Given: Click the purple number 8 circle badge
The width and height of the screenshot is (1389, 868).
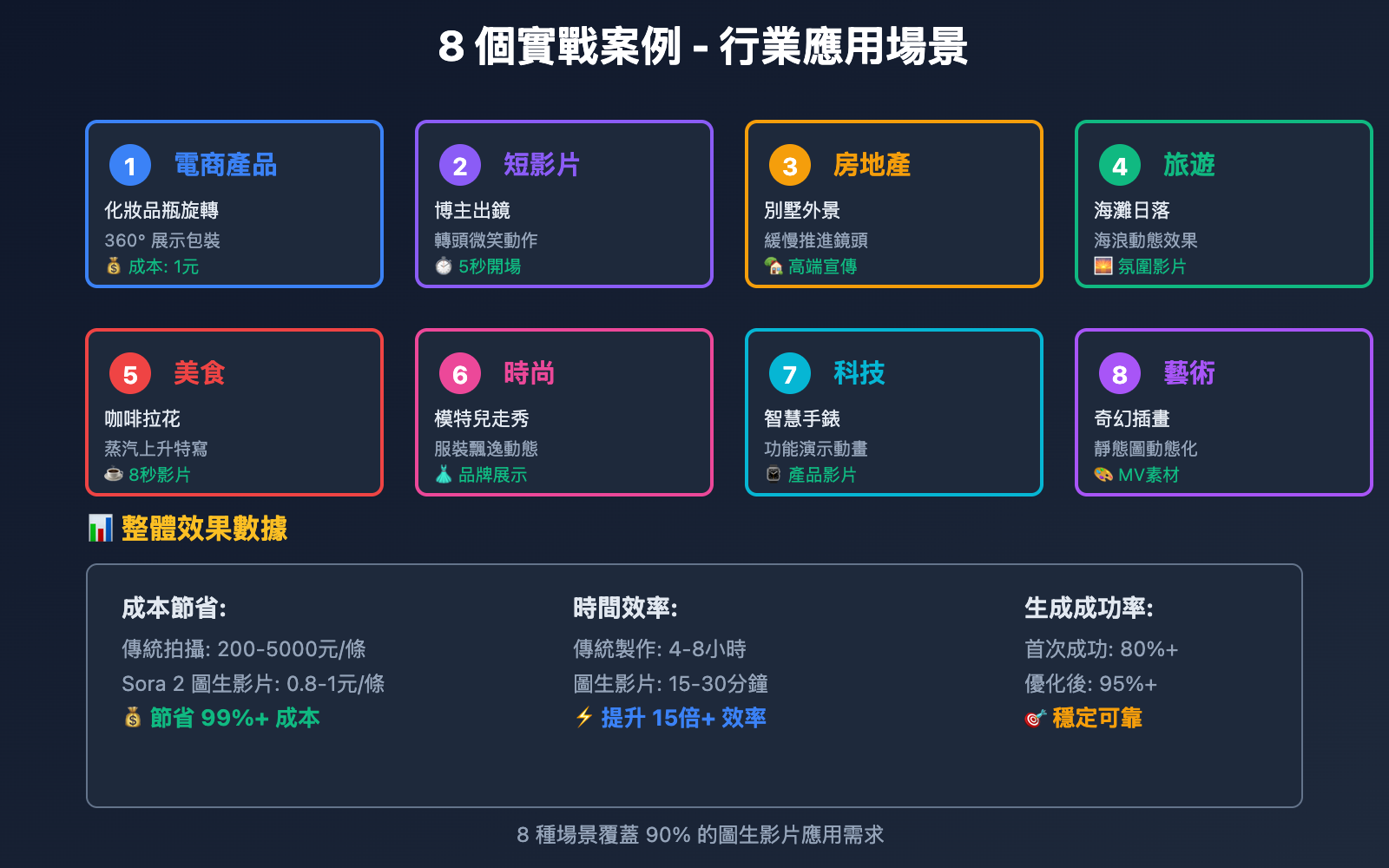Looking at the screenshot, I should coord(1120,373).
